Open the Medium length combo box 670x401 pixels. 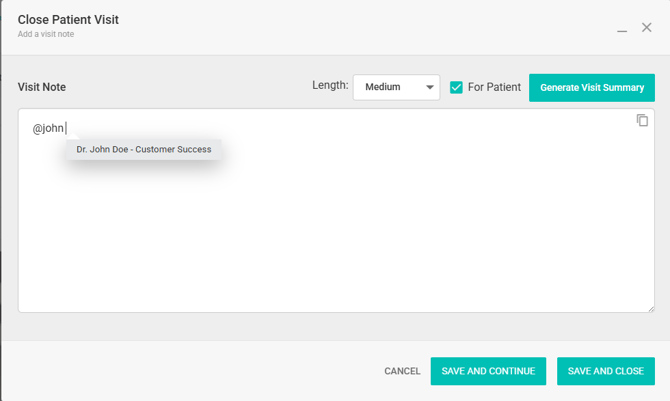(x=395, y=88)
